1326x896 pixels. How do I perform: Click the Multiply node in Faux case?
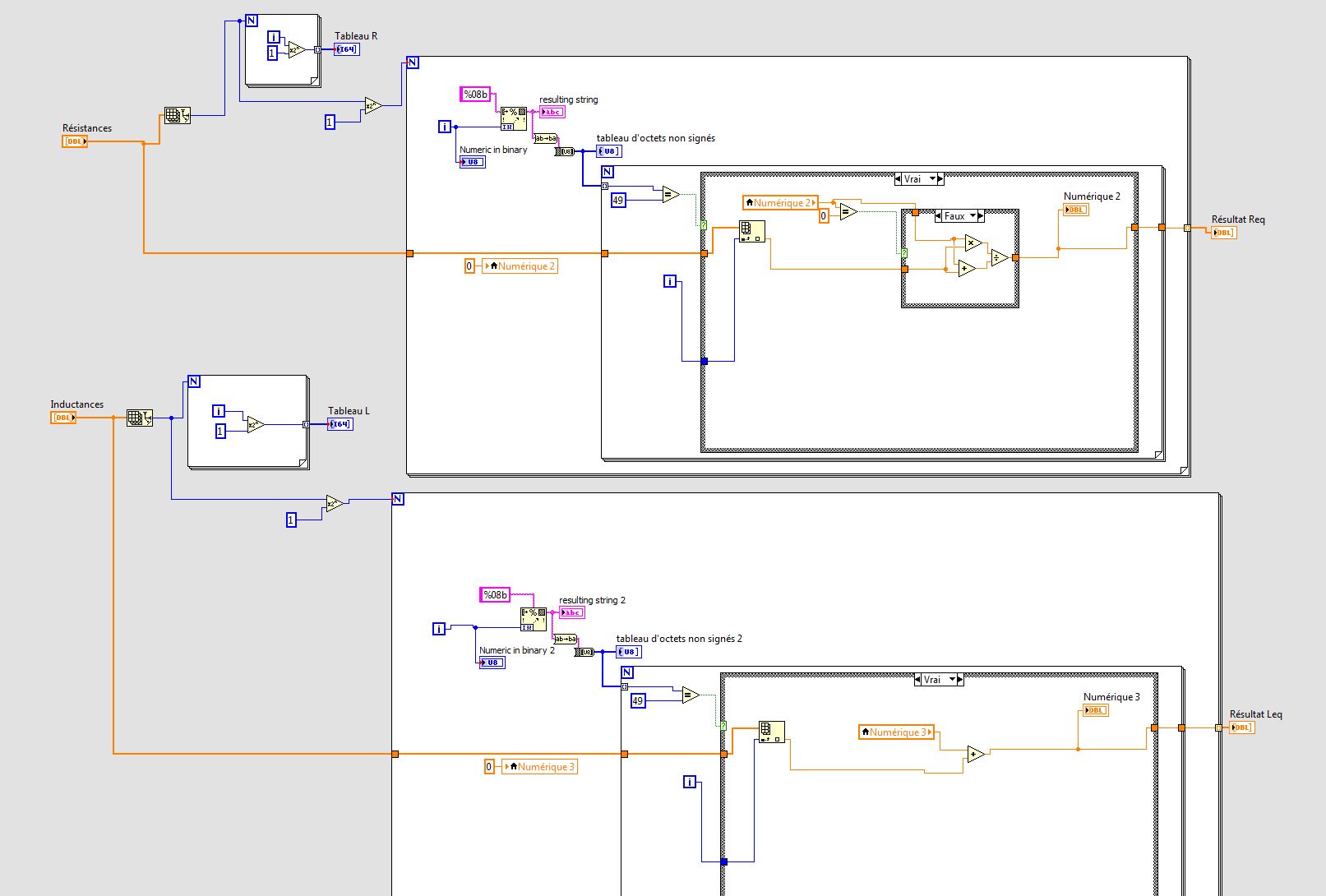point(973,242)
